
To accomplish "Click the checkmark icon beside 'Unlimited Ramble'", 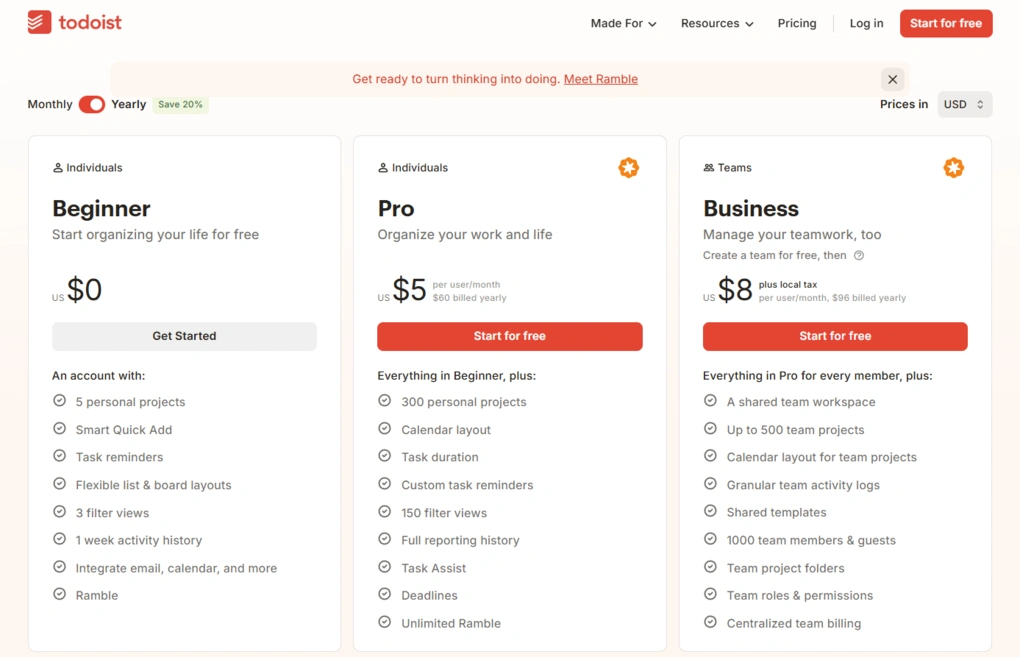I will pyautogui.click(x=384, y=622).
